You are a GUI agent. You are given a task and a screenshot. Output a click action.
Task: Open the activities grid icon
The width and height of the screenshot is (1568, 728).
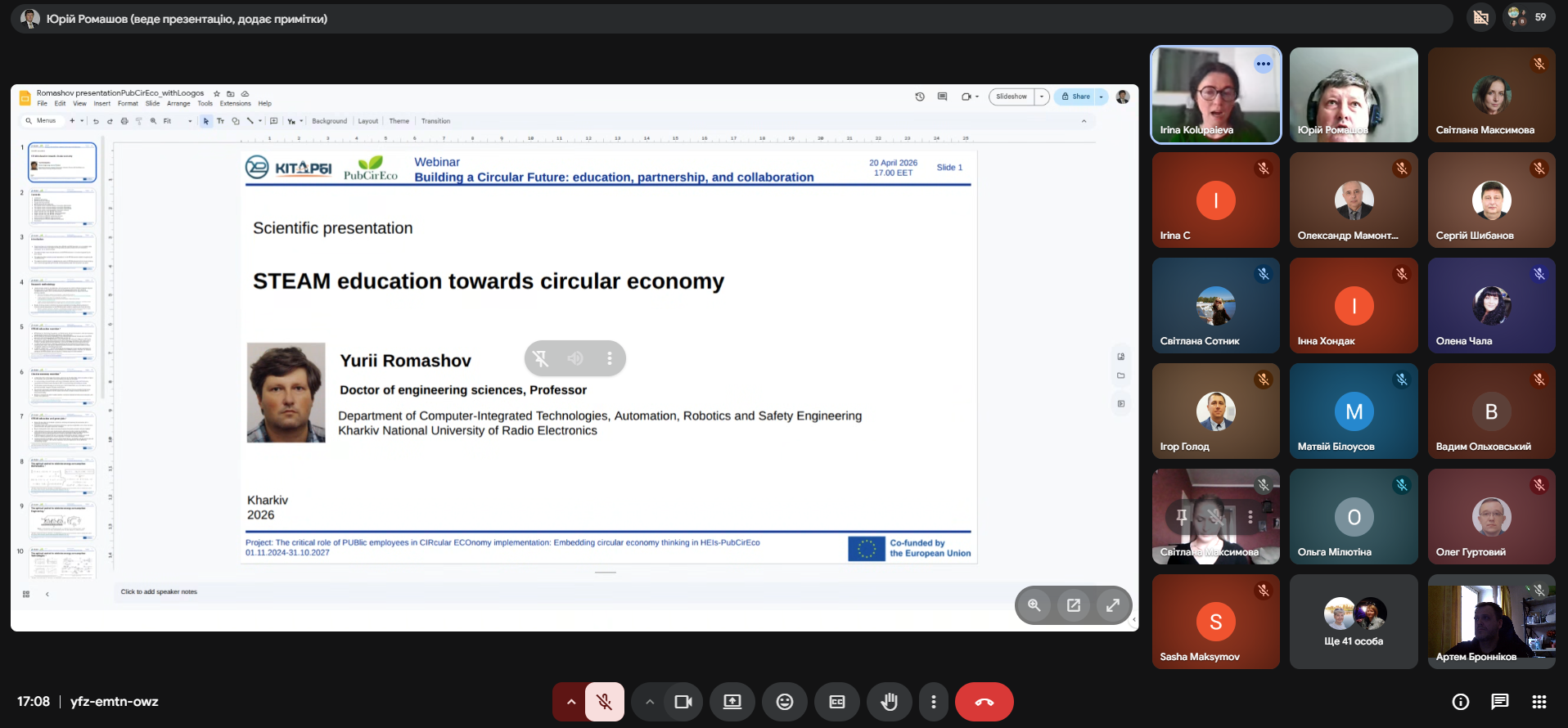[1539, 702]
